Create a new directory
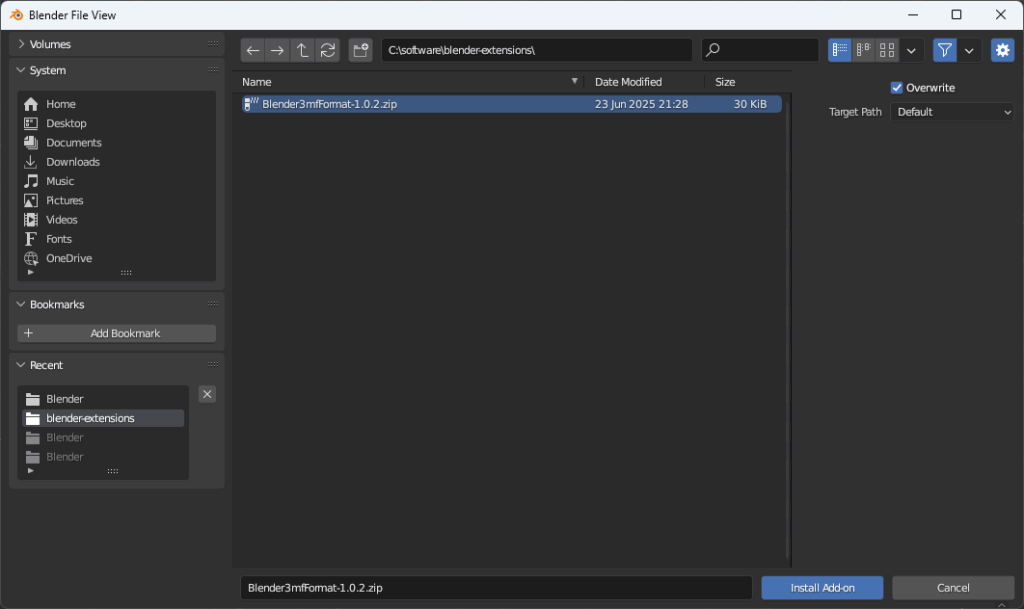Screen dimensions: 1024x609 361,50
